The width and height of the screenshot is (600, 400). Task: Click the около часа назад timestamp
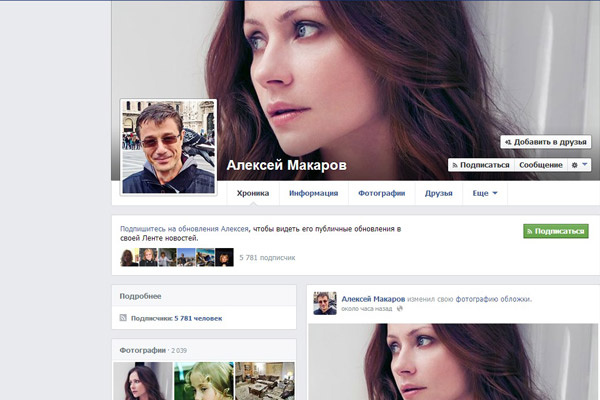pyautogui.click(x=367, y=309)
